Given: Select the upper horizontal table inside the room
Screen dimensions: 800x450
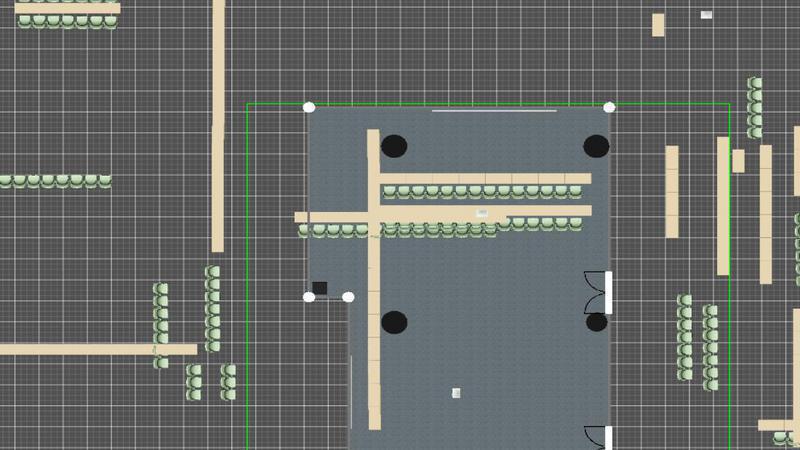Looking at the screenshot, I should (485, 179).
